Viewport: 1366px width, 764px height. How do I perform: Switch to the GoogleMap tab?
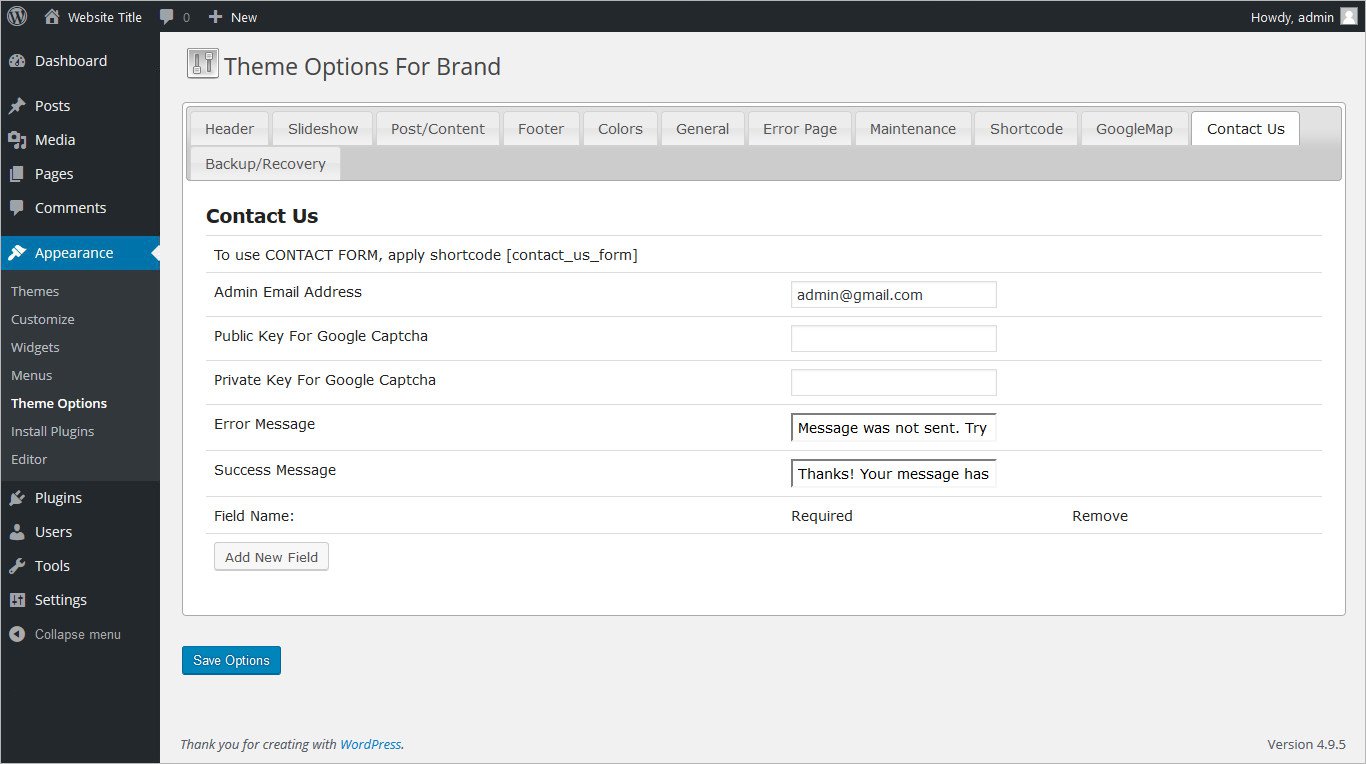click(x=1134, y=129)
